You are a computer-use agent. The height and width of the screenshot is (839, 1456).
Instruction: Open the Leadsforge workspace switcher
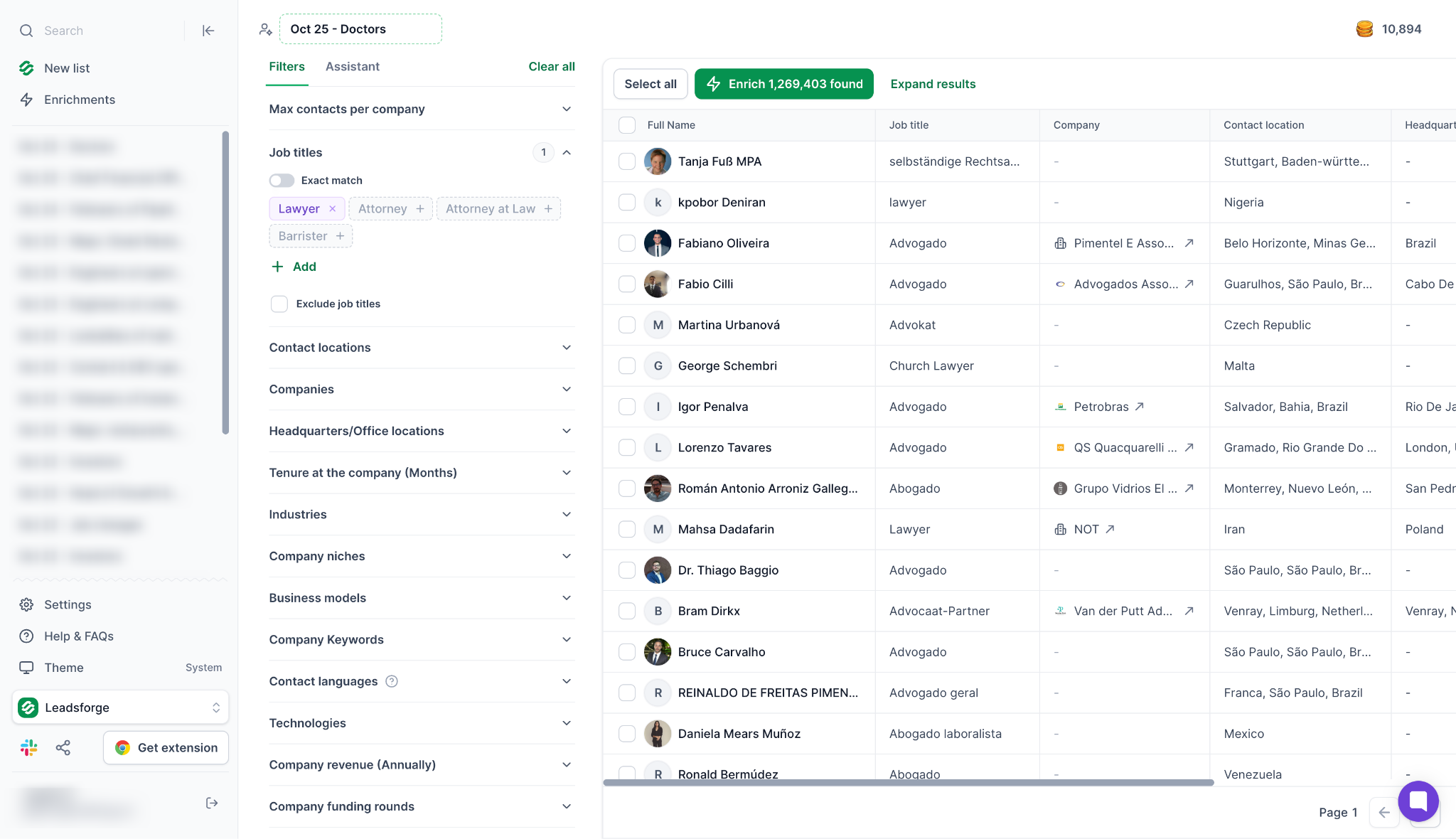pyautogui.click(x=120, y=707)
